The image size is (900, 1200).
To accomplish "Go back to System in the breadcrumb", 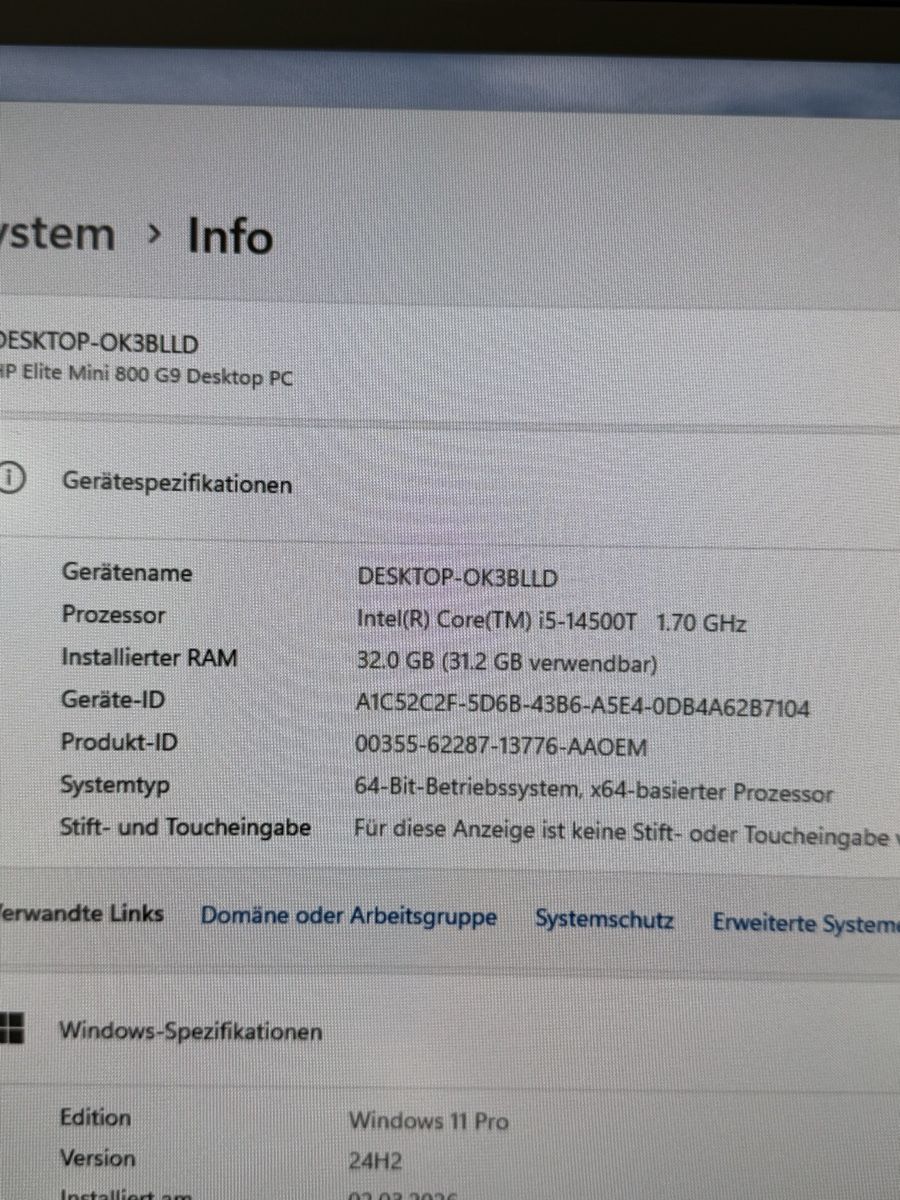I will (x=57, y=235).
